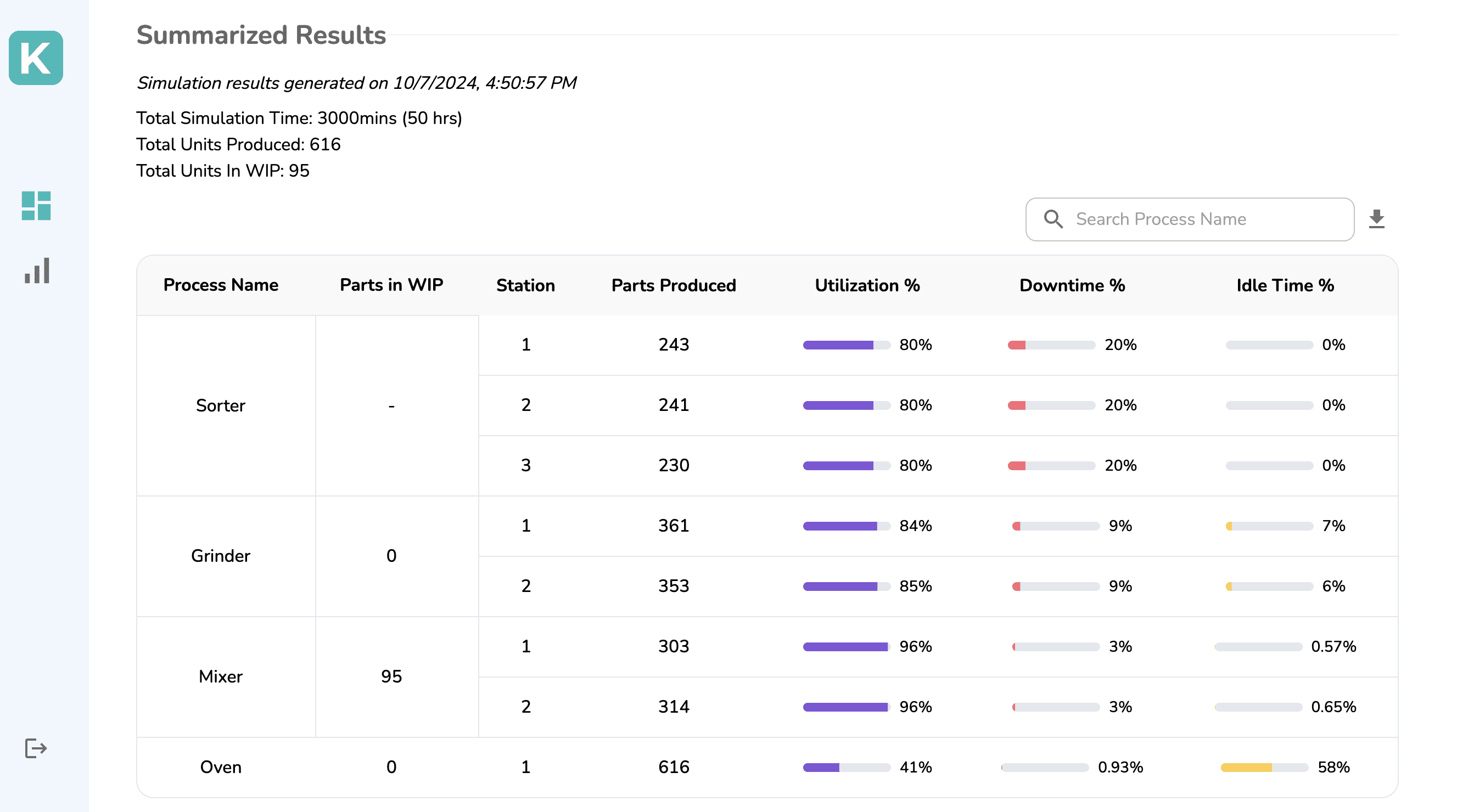Select the Oven process row
Image resolution: width=1457 pixels, height=812 pixels.
coord(221,767)
